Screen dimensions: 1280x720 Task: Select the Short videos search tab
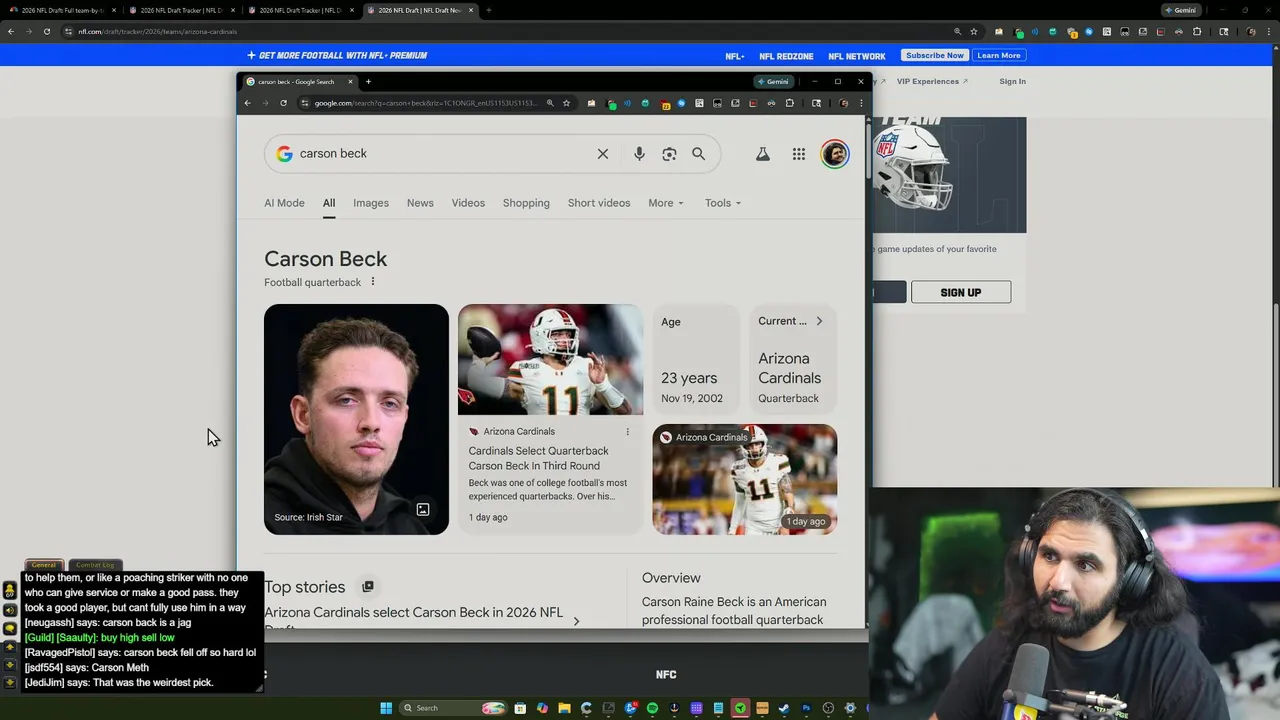pos(599,203)
